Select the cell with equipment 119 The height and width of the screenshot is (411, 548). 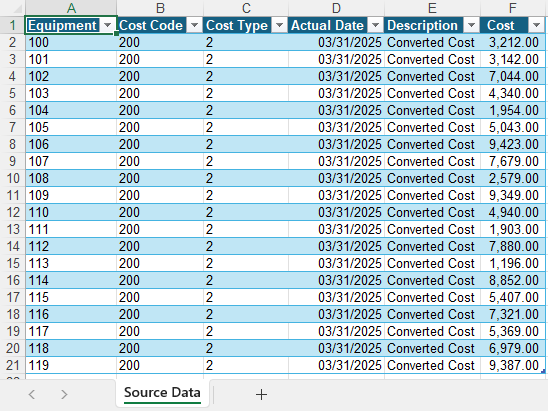click(71, 365)
